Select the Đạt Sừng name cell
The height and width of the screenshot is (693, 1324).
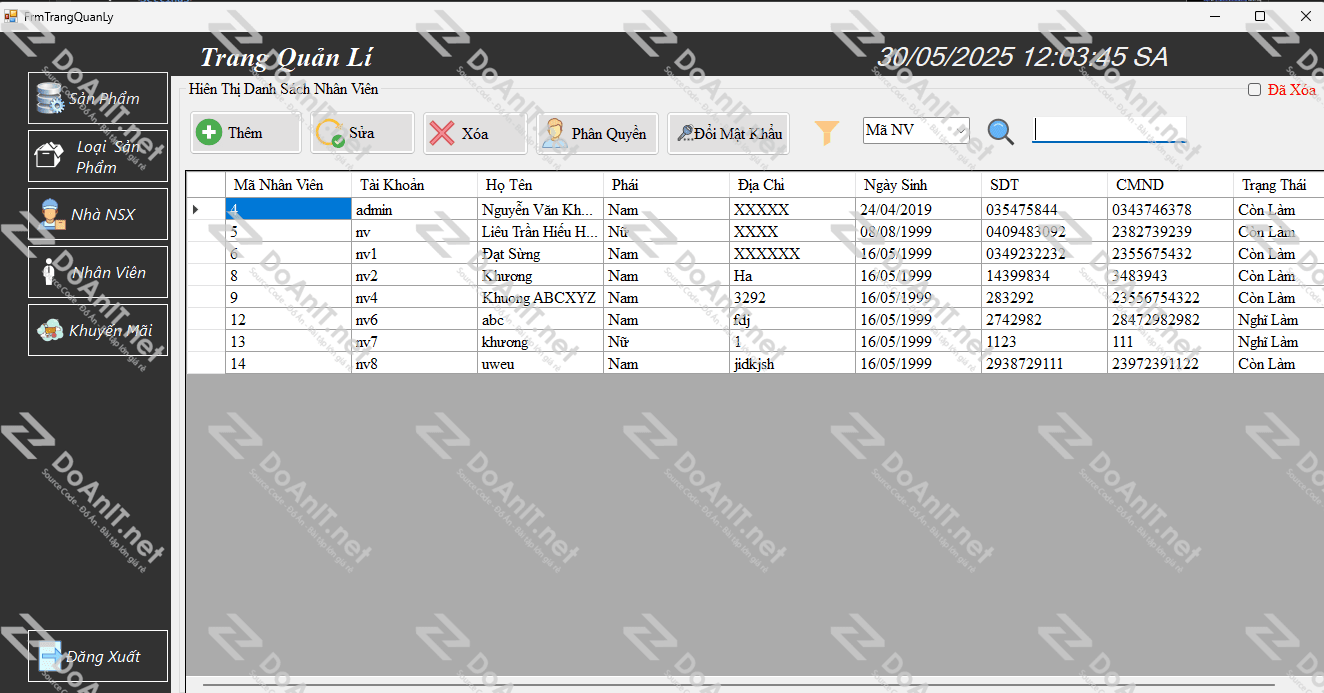coord(540,254)
